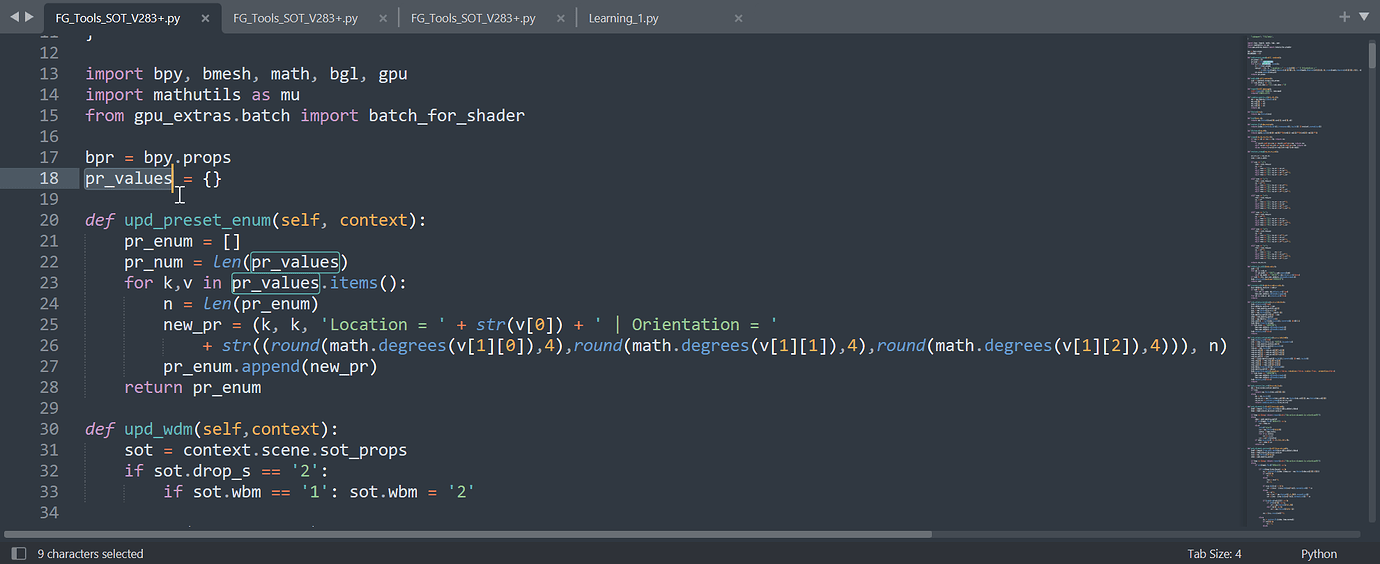
Task: Click 'pr_num' on line 22
Action: pos(153,262)
